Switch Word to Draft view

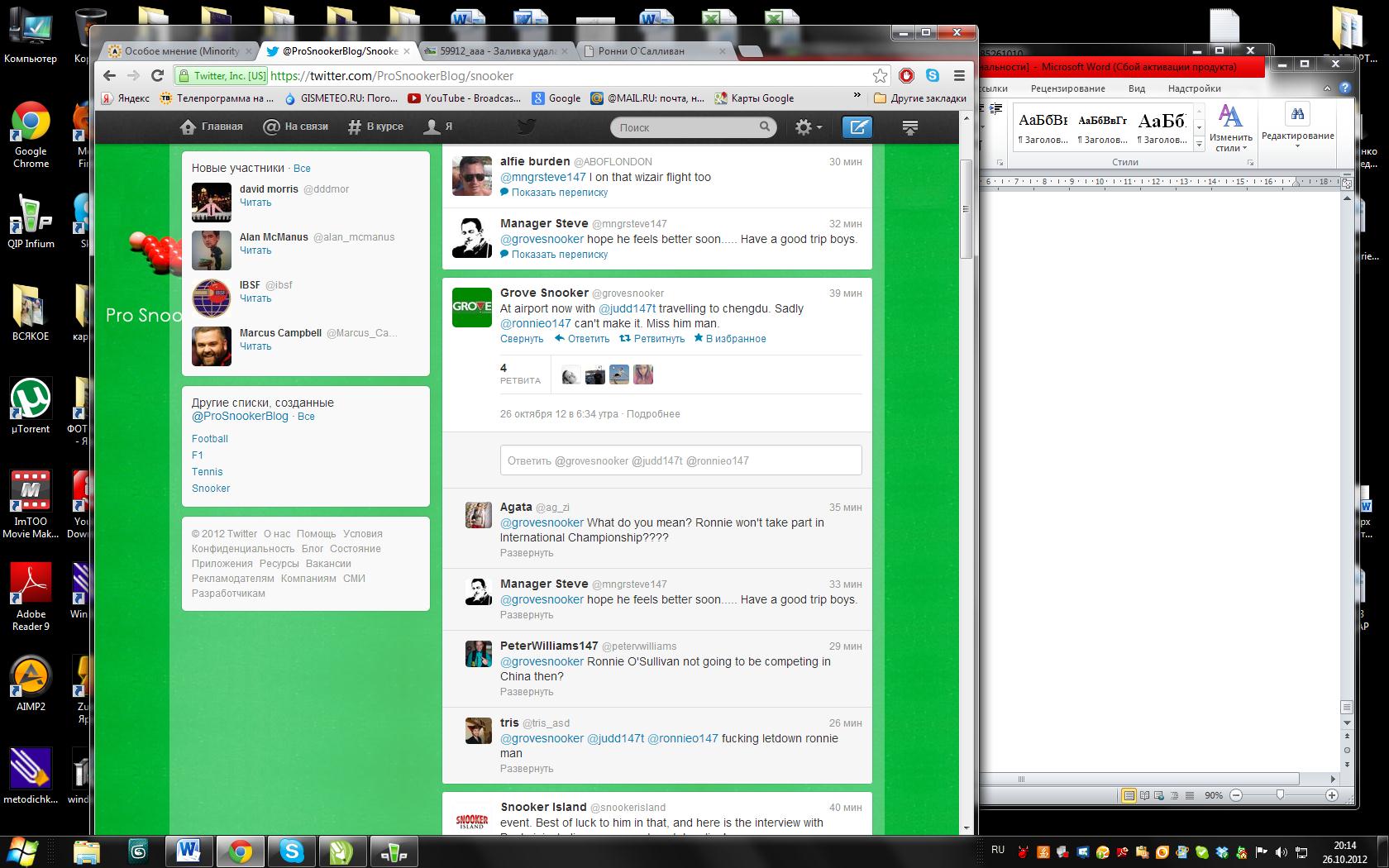coord(1190,795)
